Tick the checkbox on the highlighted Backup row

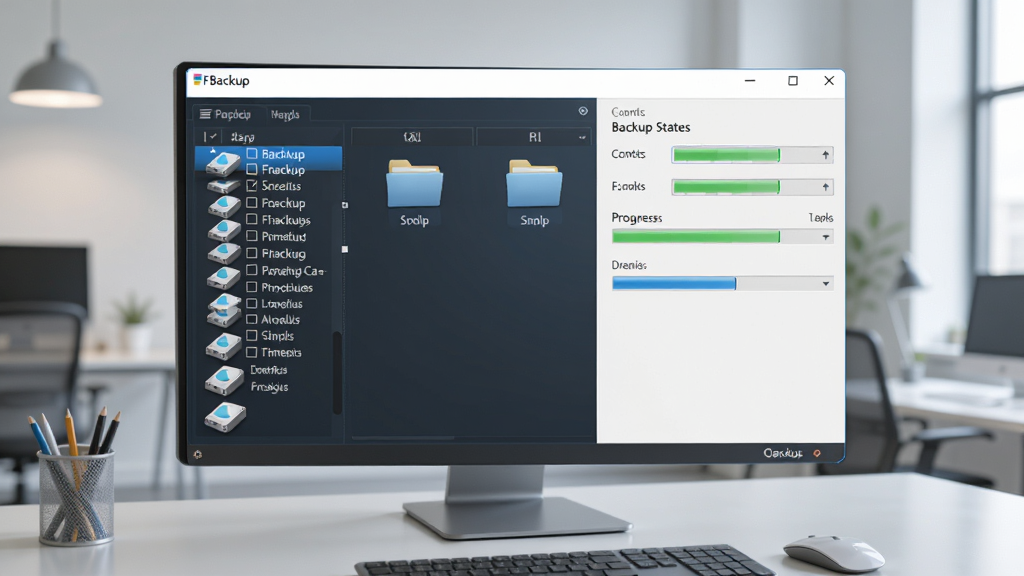click(x=251, y=153)
